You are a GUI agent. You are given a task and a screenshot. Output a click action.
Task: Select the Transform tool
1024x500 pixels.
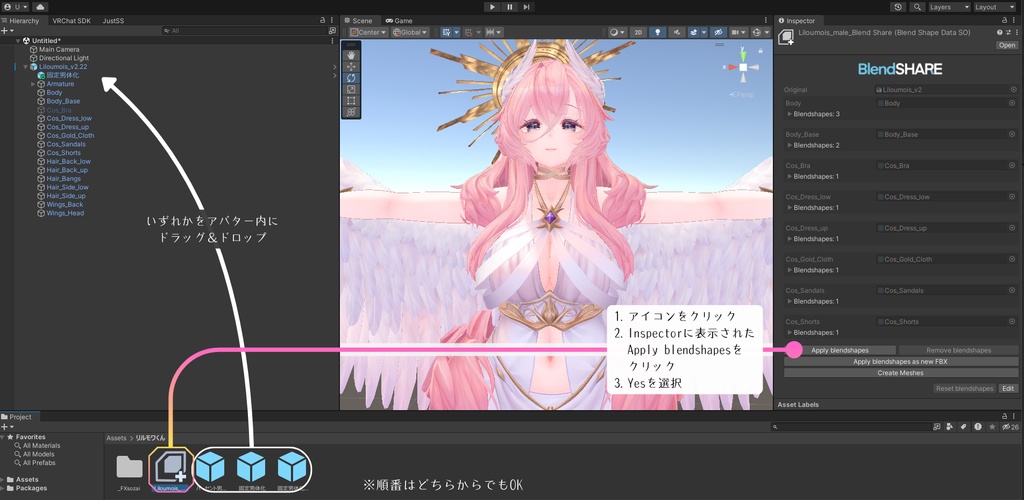tap(351, 112)
